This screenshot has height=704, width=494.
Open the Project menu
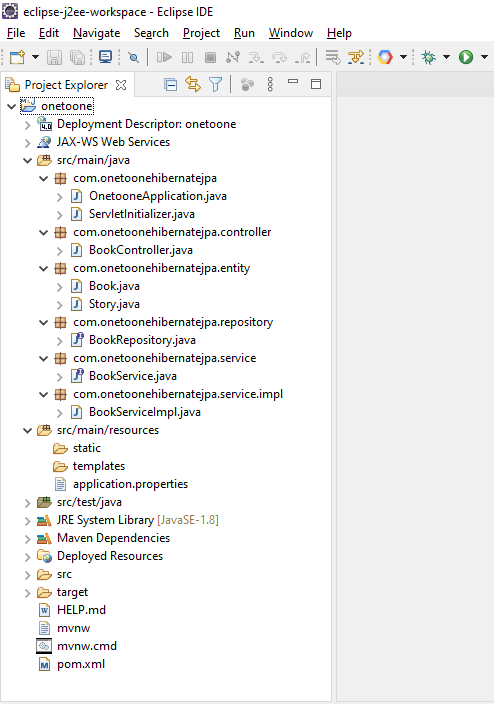point(201,33)
